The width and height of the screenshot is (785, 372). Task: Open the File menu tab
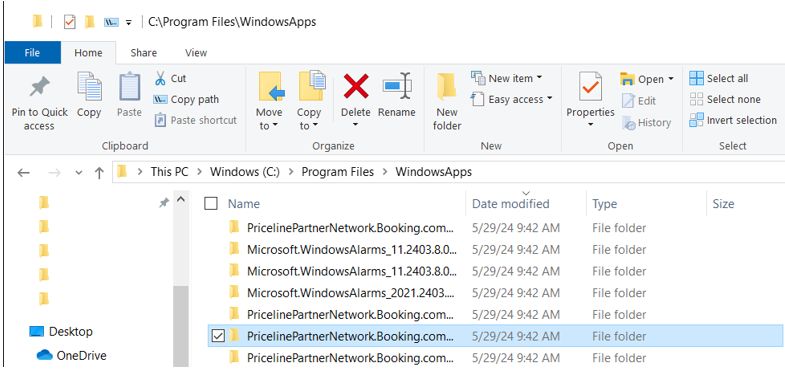[x=32, y=53]
